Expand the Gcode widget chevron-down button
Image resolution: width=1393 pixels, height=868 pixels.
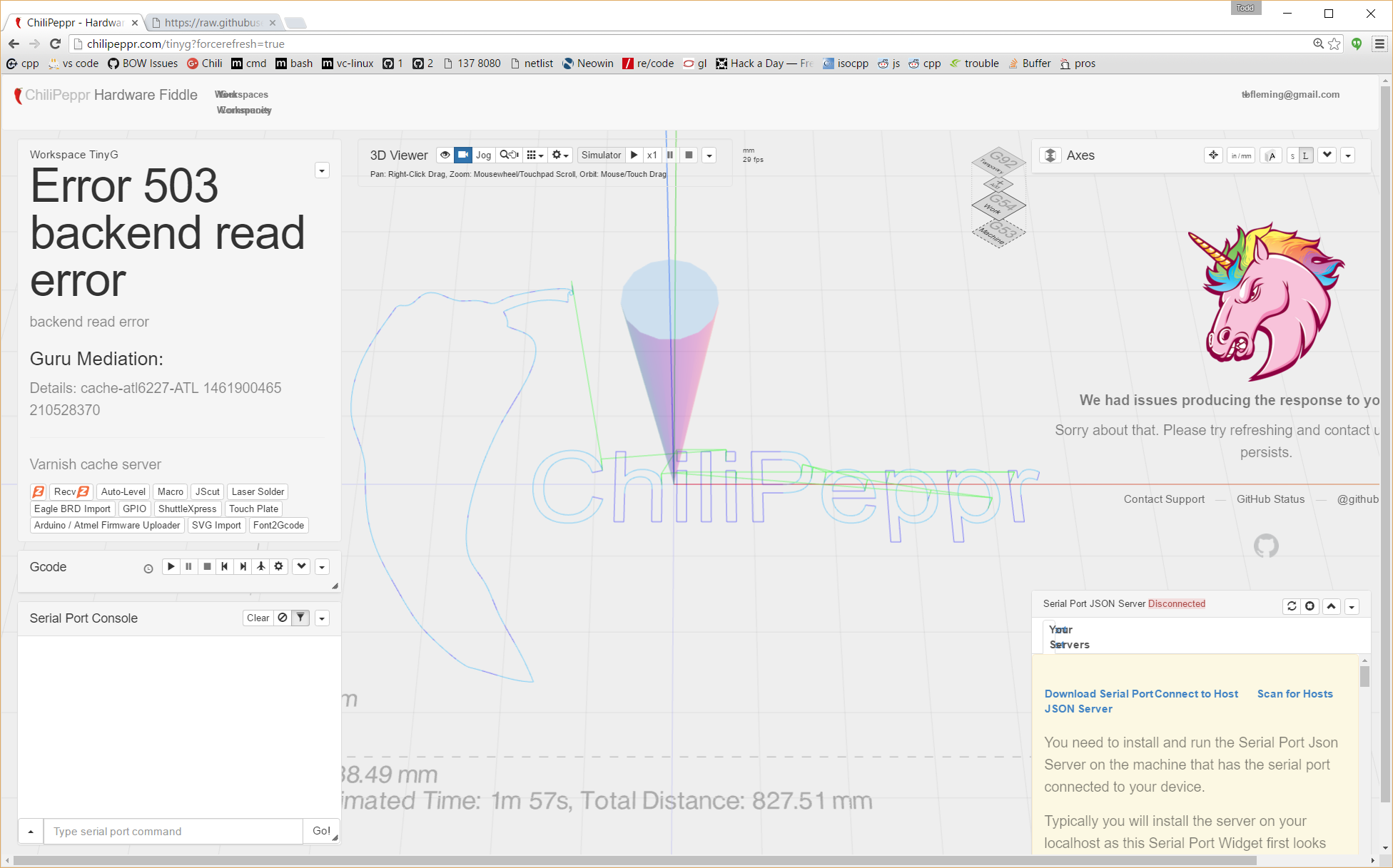302,566
